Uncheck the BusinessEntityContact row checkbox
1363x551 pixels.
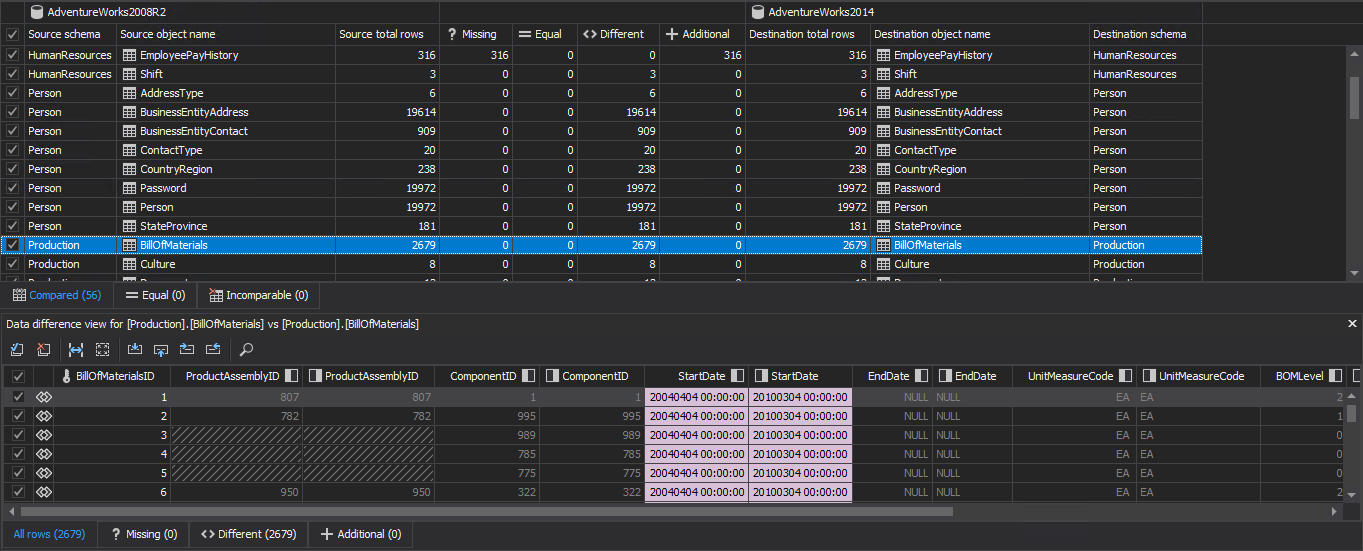tap(12, 131)
